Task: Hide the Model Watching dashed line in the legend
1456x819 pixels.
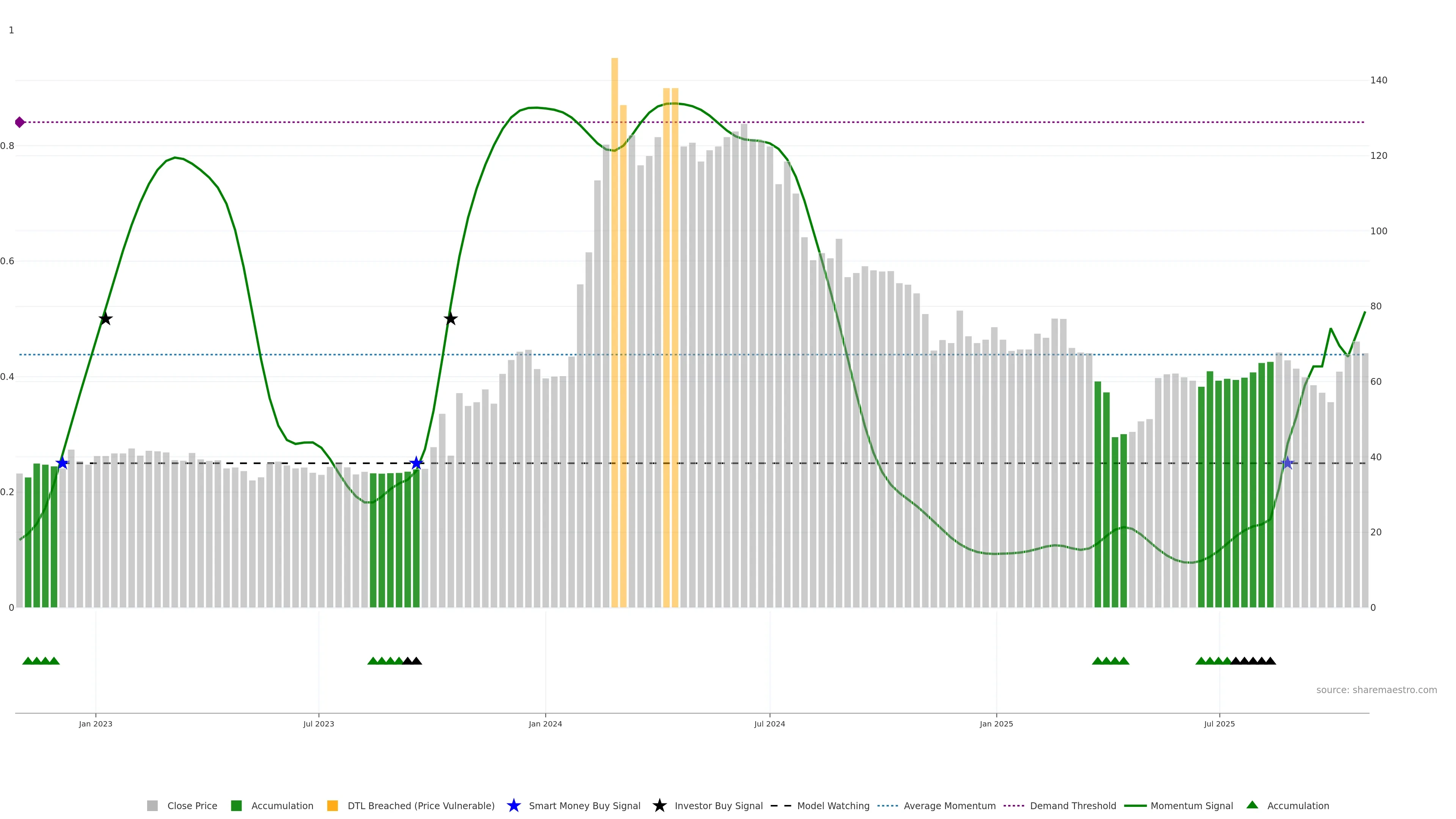Action: point(781,805)
